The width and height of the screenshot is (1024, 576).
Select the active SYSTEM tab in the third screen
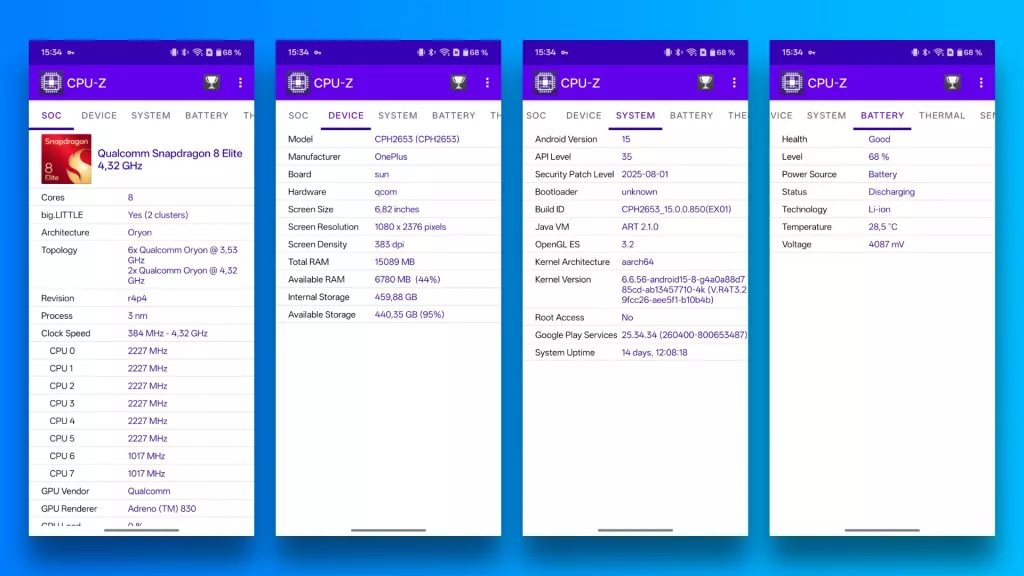[x=635, y=116]
